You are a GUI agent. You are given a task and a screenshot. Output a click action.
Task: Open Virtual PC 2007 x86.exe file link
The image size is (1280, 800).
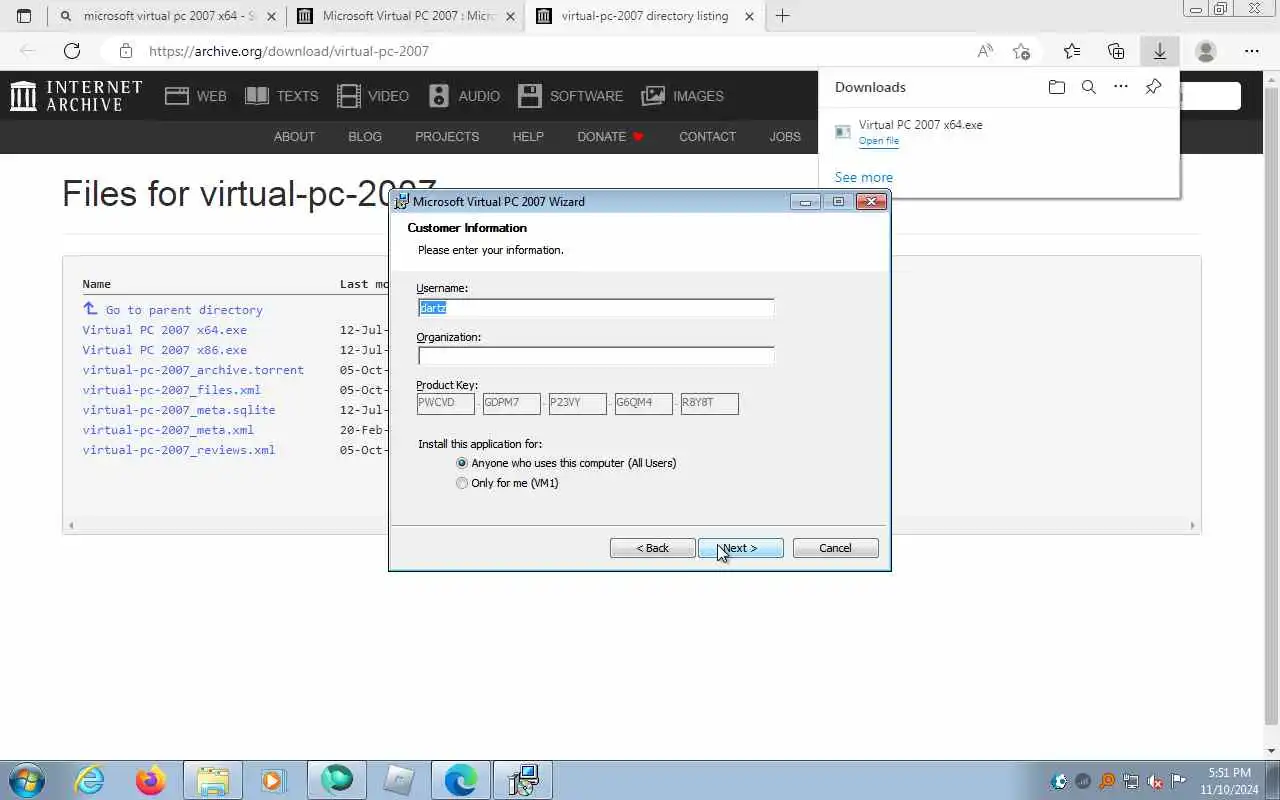(x=164, y=350)
